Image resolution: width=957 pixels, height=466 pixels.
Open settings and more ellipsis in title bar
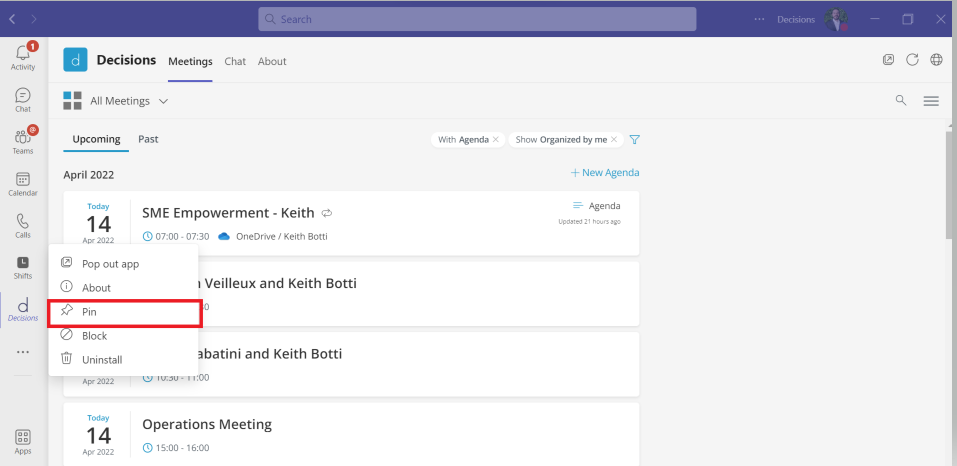(759, 19)
